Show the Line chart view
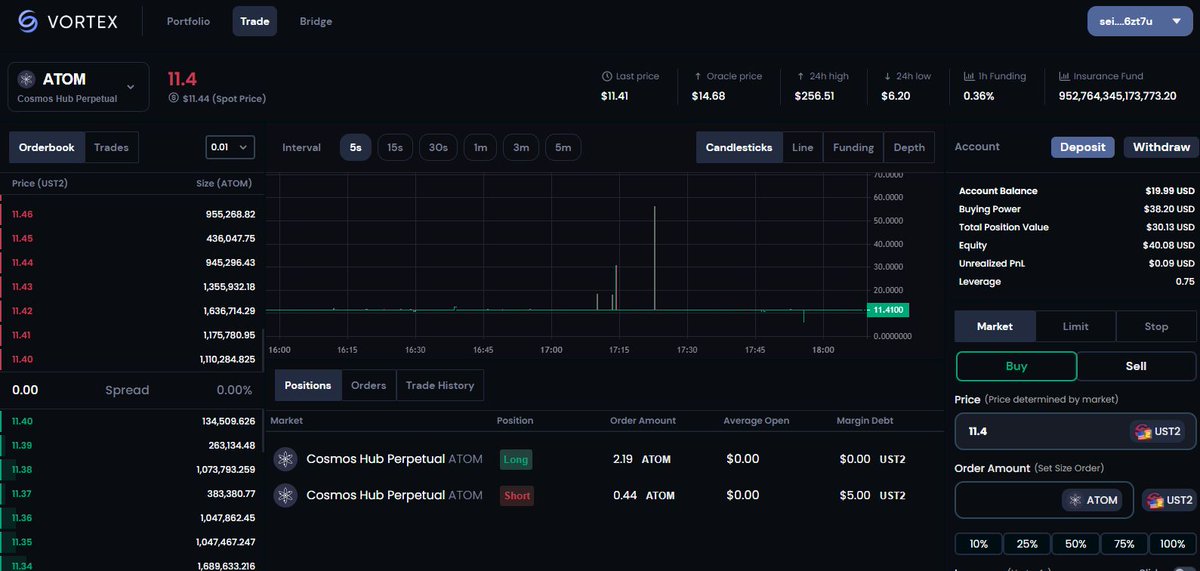This screenshot has height=571, width=1200. click(802, 147)
